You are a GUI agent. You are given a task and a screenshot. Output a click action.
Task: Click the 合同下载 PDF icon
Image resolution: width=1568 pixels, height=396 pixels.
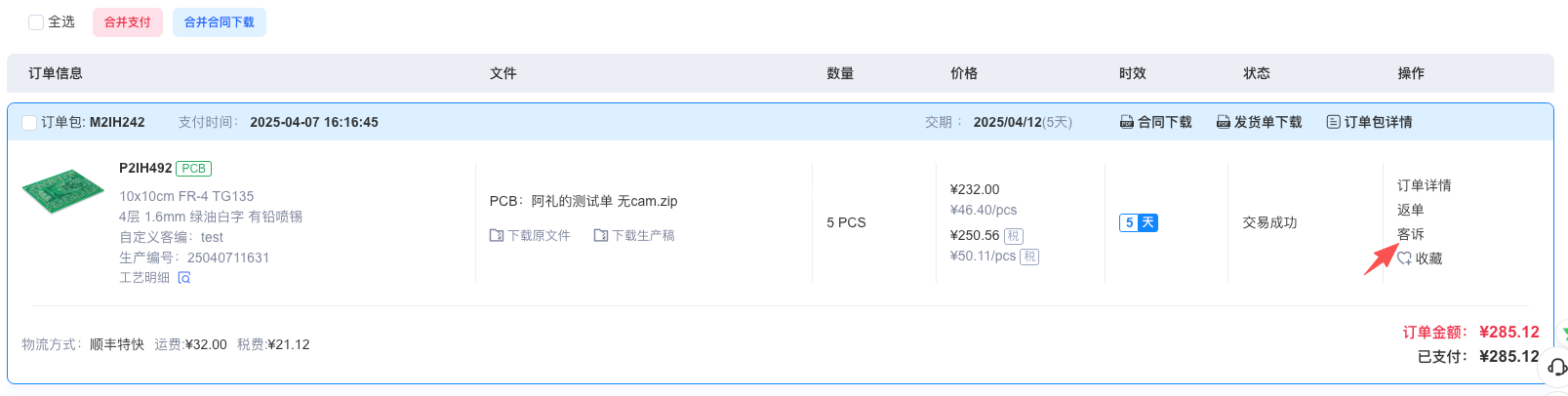pos(1126,123)
